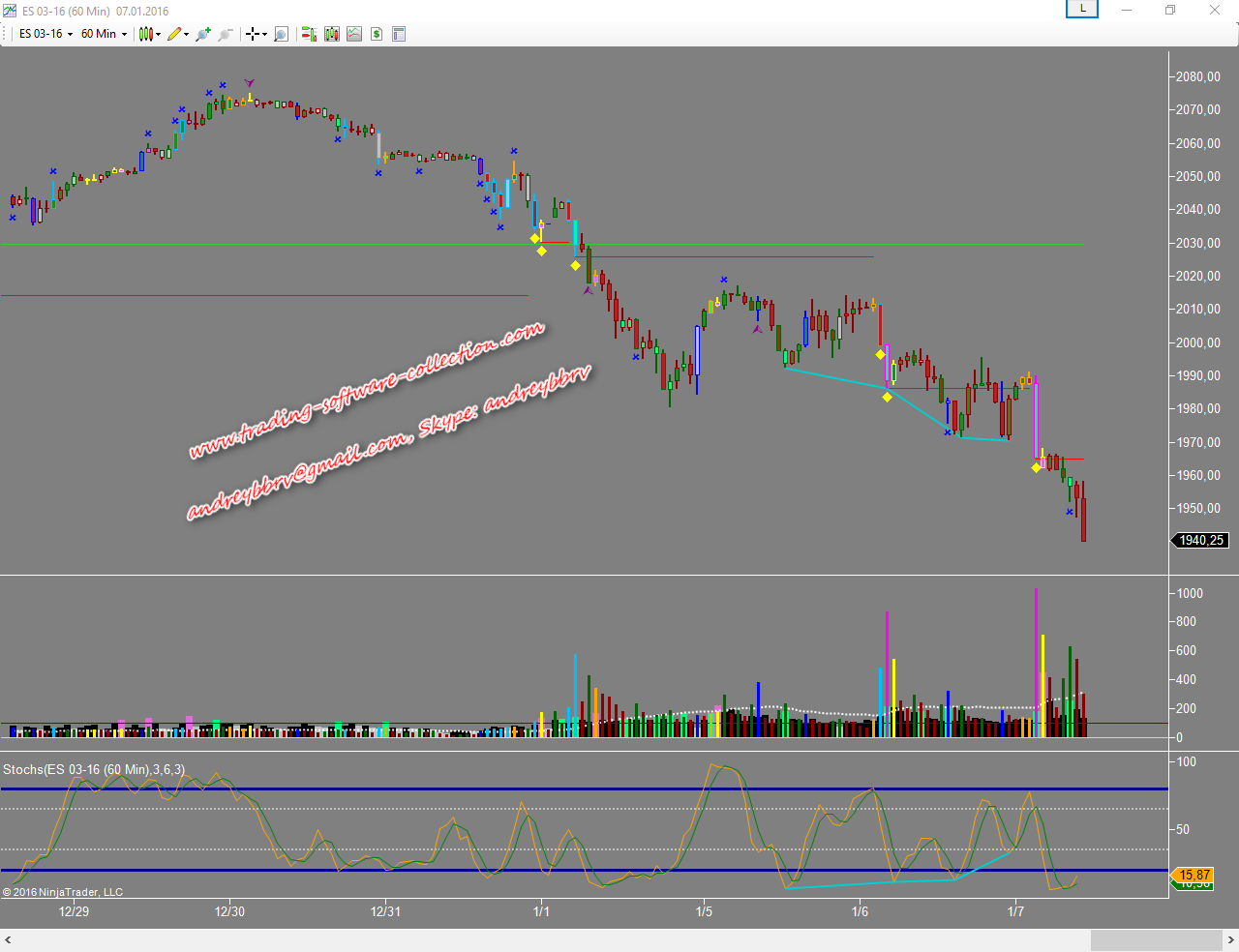1239x952 pixels.
Task: Click the scroll right arrow at bottom
Action: tap(1230, 940)
